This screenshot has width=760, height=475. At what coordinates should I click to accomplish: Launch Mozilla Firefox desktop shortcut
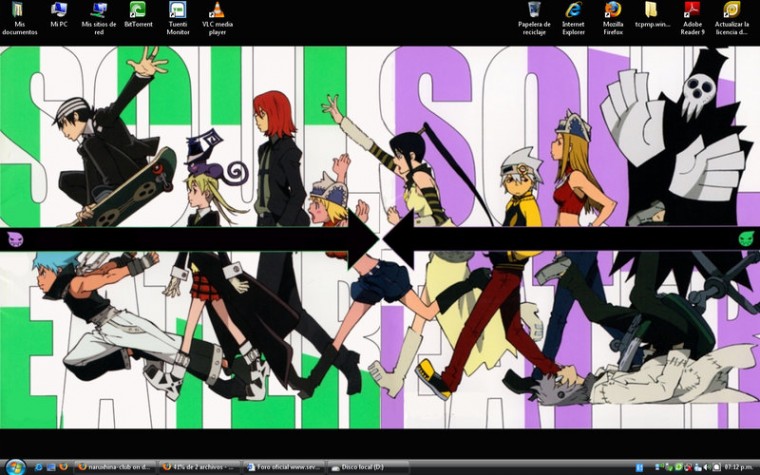[x=613, y=19]
